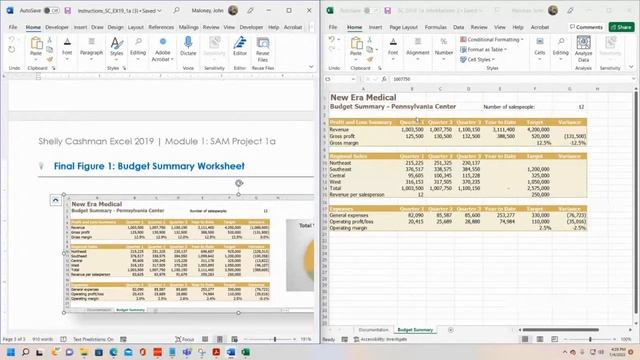This screenshot has height=360, width=640.
Task: Save the Excel workbook via save icon
Action: coord(388,11)
